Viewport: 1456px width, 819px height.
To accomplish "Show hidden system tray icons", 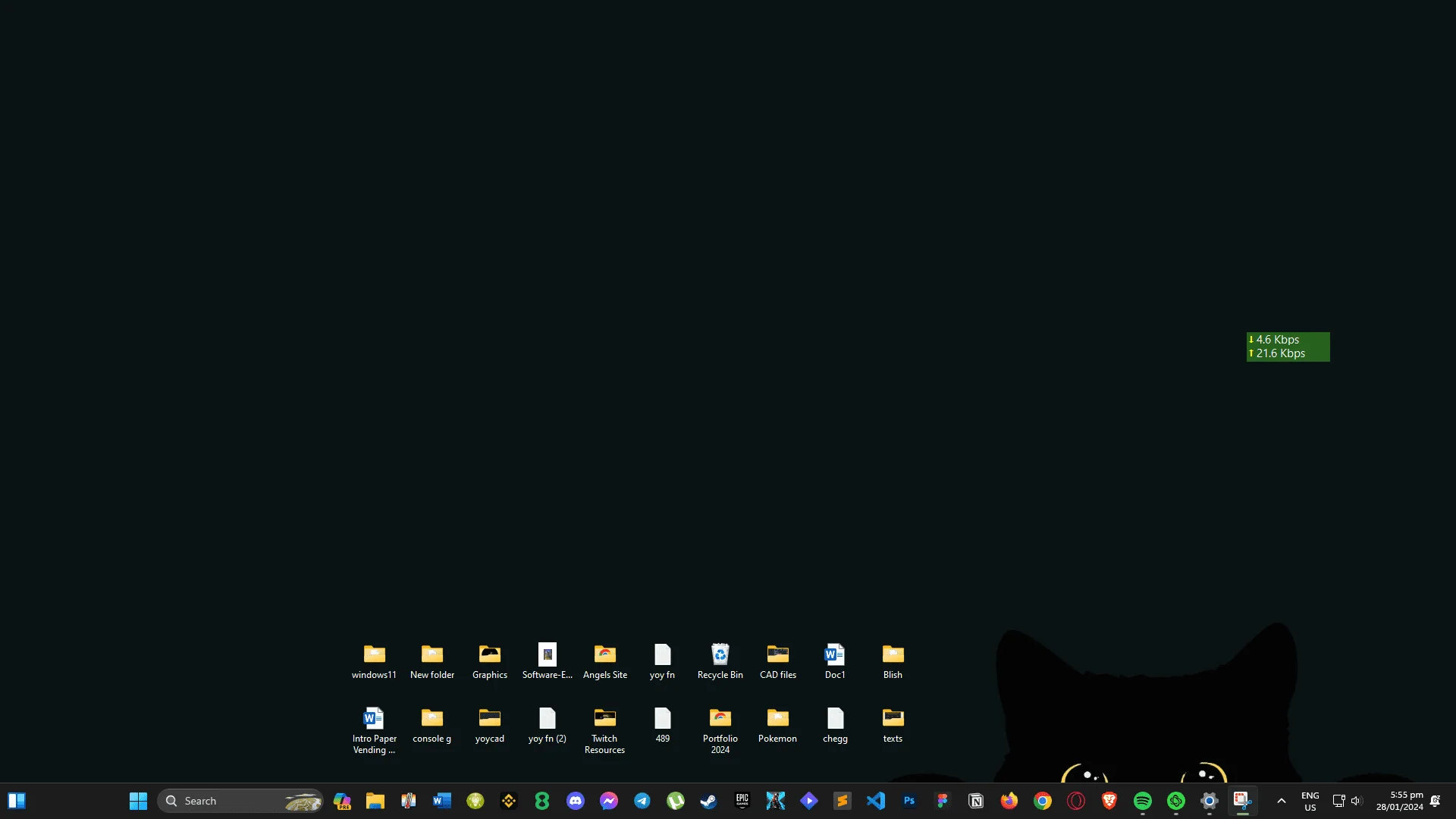I will (1282, 801).
